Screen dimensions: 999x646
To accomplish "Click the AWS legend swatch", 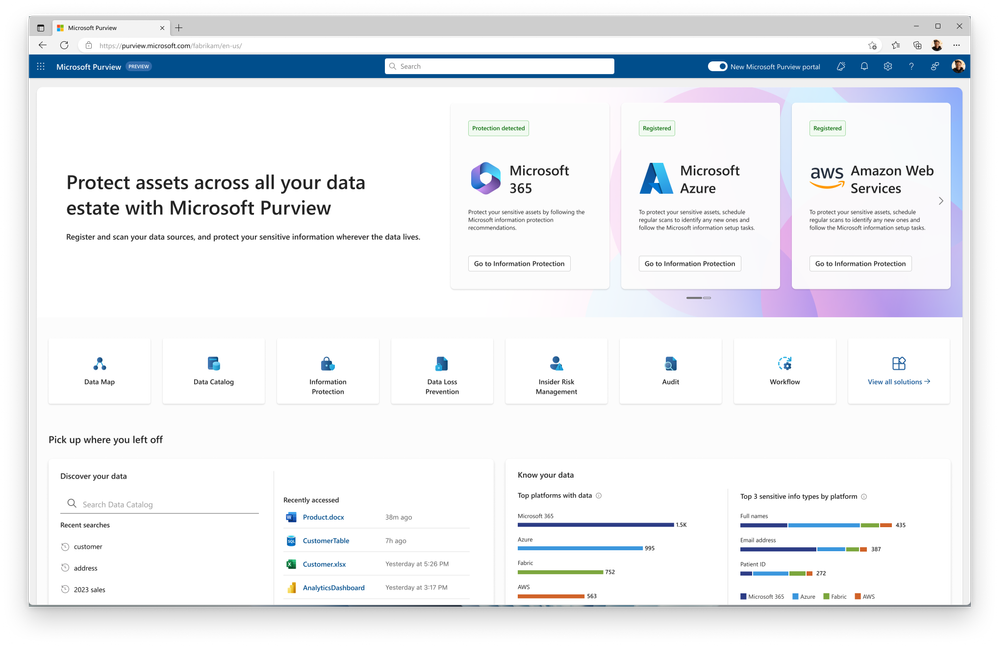I will (858, 597).
